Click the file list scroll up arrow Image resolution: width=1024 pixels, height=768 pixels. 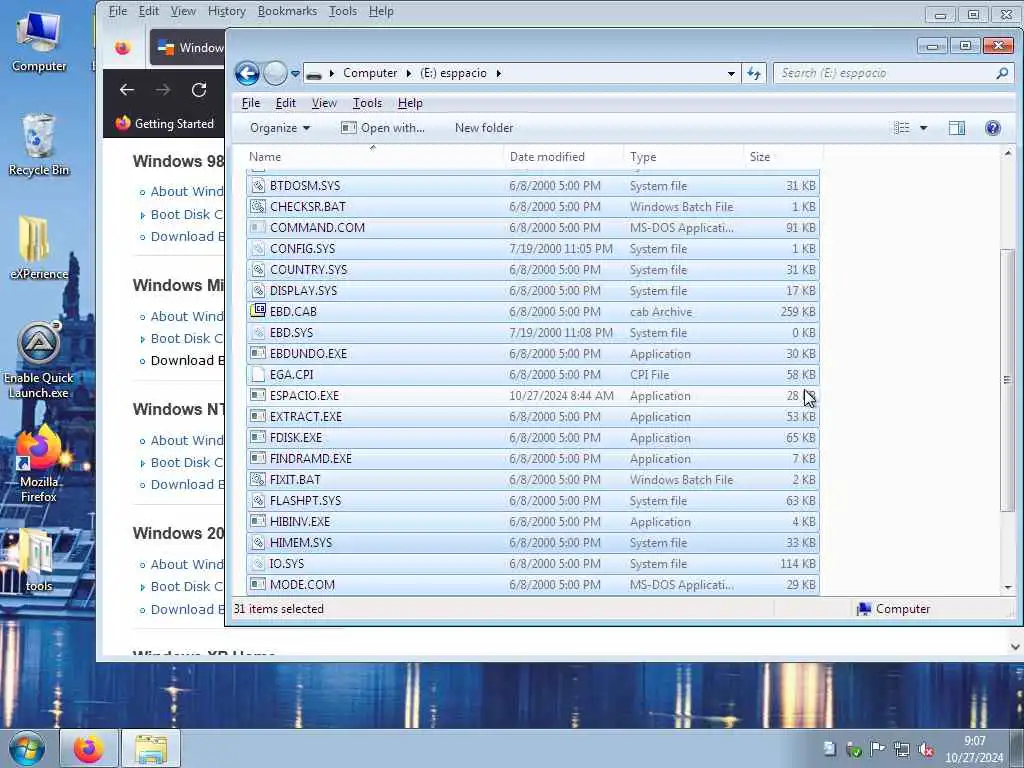(1008, 153)
